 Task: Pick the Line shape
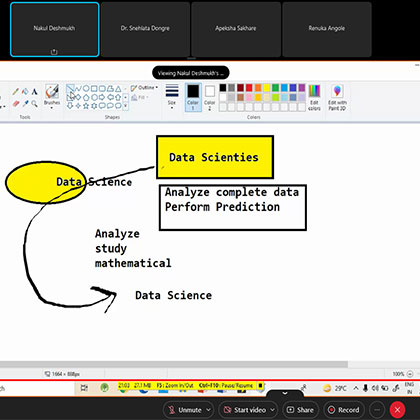[x=70, y=88]
